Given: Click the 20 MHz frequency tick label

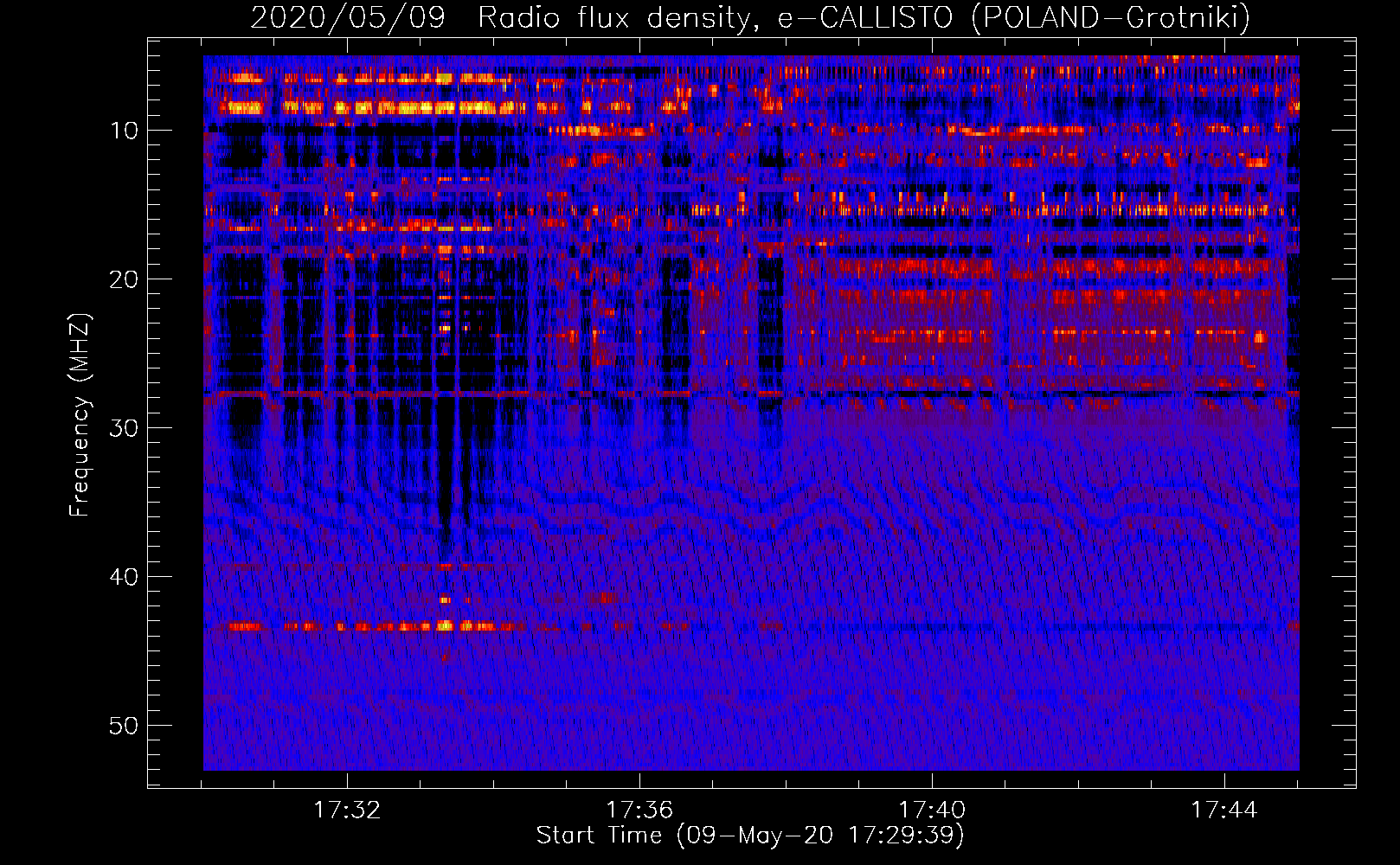Looking at the screenshot, I should [x=124, y=279].
